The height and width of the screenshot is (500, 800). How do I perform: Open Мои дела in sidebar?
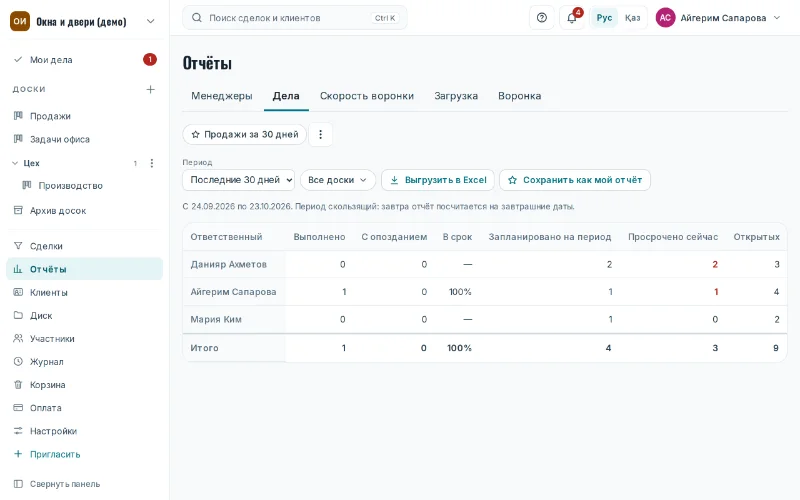[x=85, y=60]
